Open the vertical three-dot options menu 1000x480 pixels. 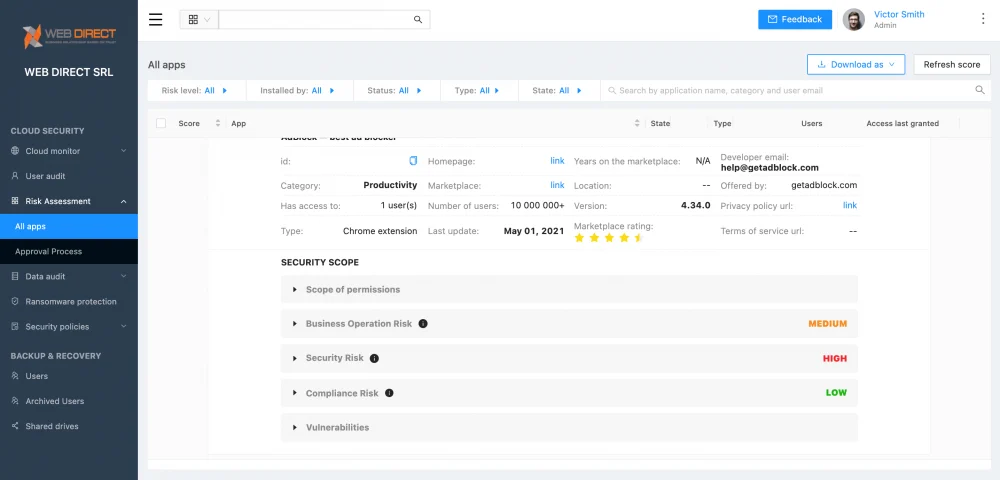click(x=983, y=19)
